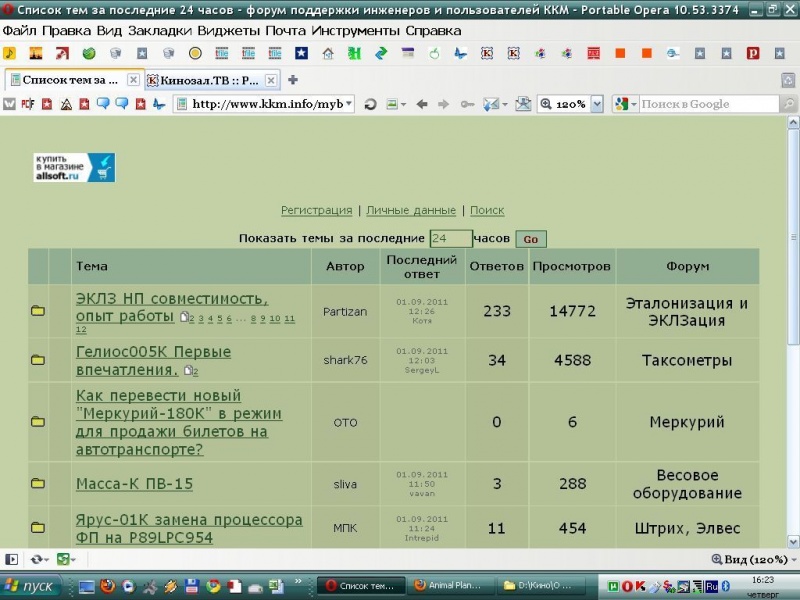This screenshot has width=800, height=600.
Task: Click the back navigation arrow
Action: point(422,104)
